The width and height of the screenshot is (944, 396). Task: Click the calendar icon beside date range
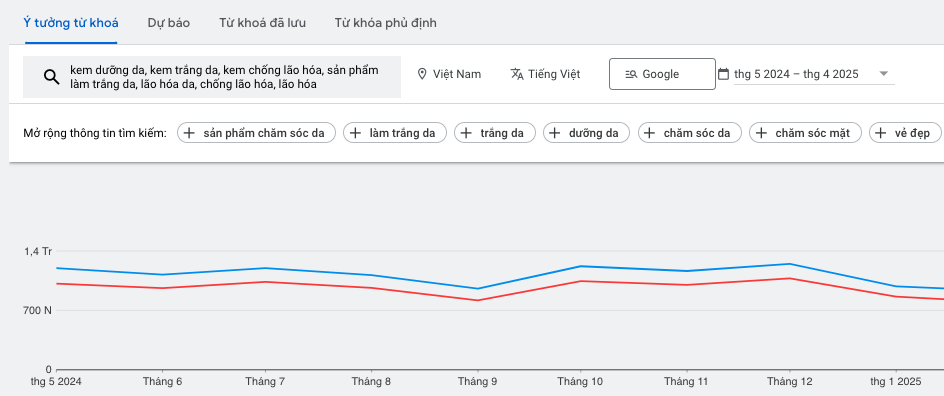pos(724,74)
